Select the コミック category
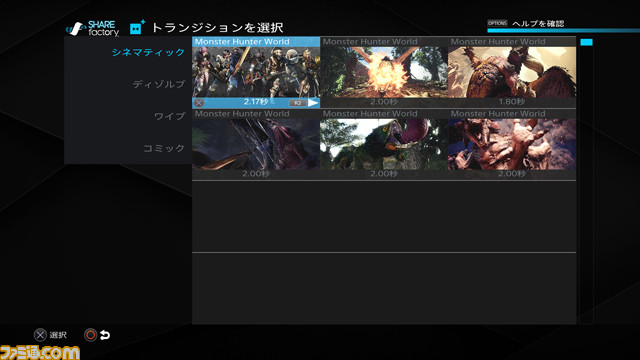The width and height of the screenshot is (640, 360). [x=164, y=148]
